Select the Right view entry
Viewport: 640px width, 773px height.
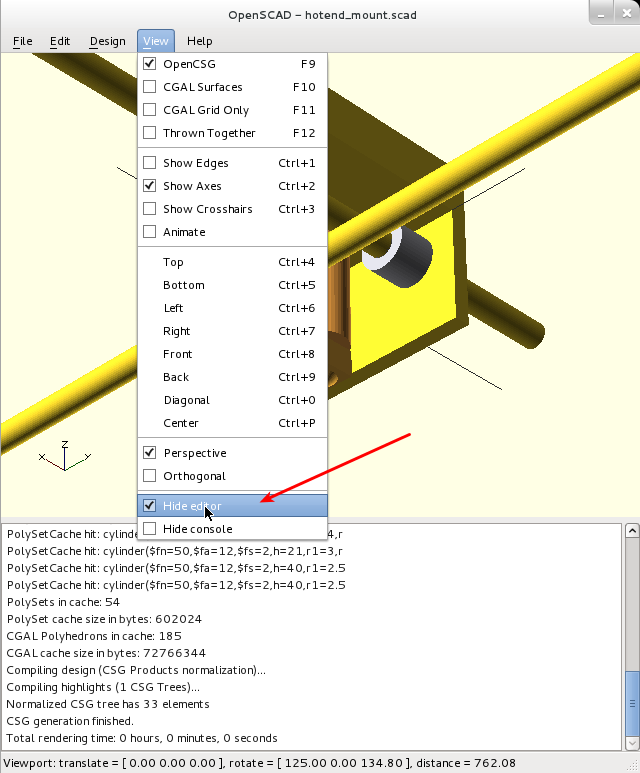(232, 331)
